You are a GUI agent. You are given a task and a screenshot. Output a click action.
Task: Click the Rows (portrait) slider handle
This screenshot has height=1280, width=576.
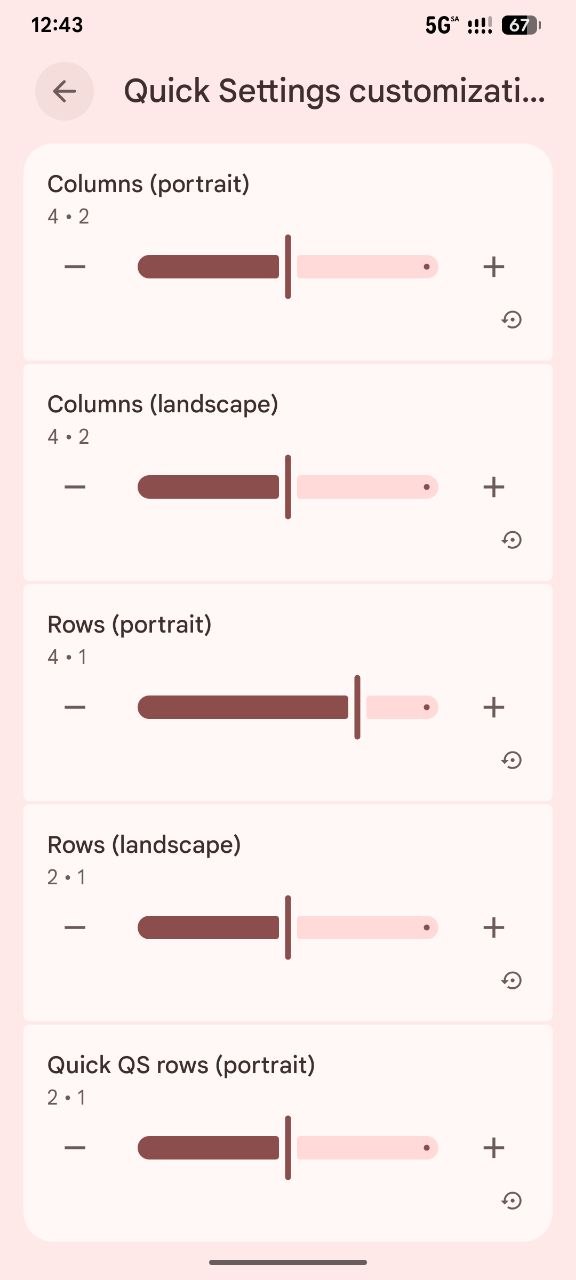(x=357, y=707)
